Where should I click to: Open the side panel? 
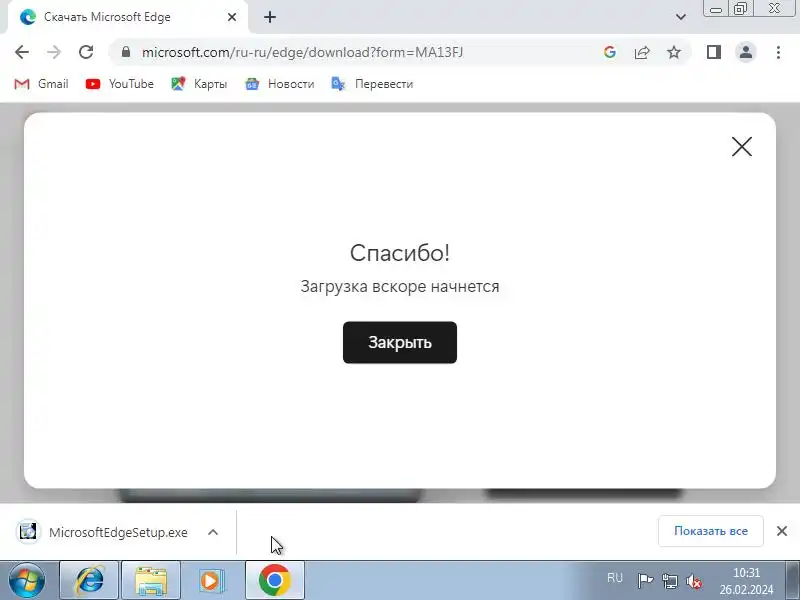tap(714, 52)
